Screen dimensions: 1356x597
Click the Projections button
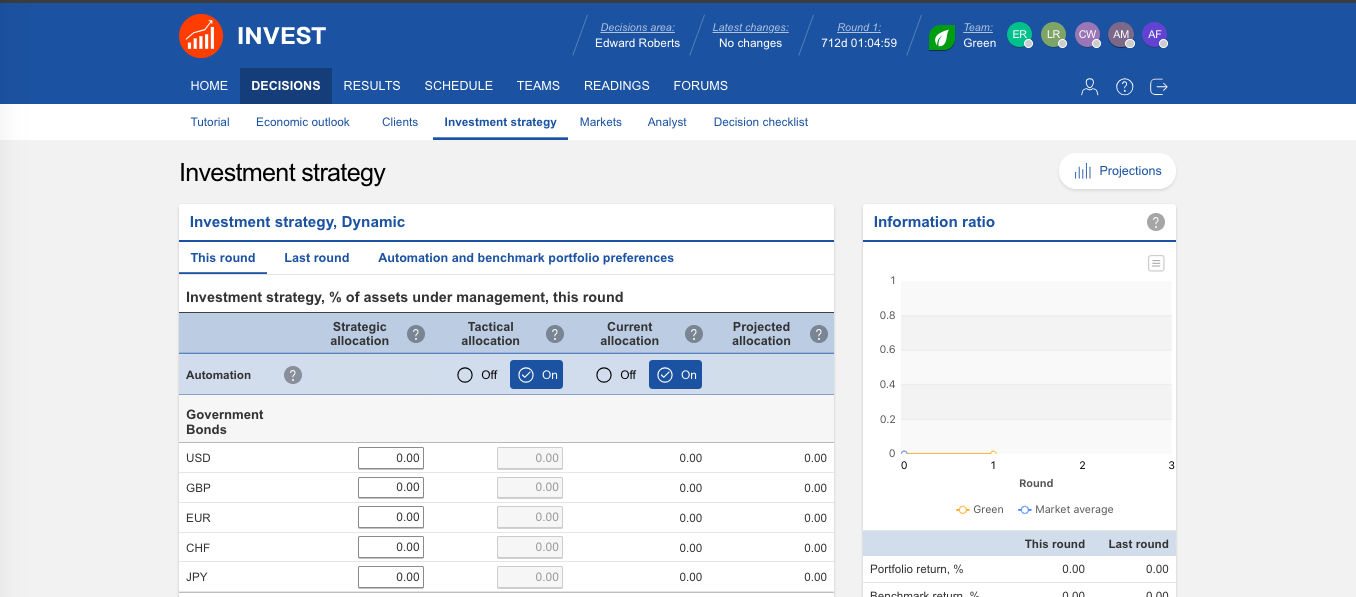pos(1117,171)
